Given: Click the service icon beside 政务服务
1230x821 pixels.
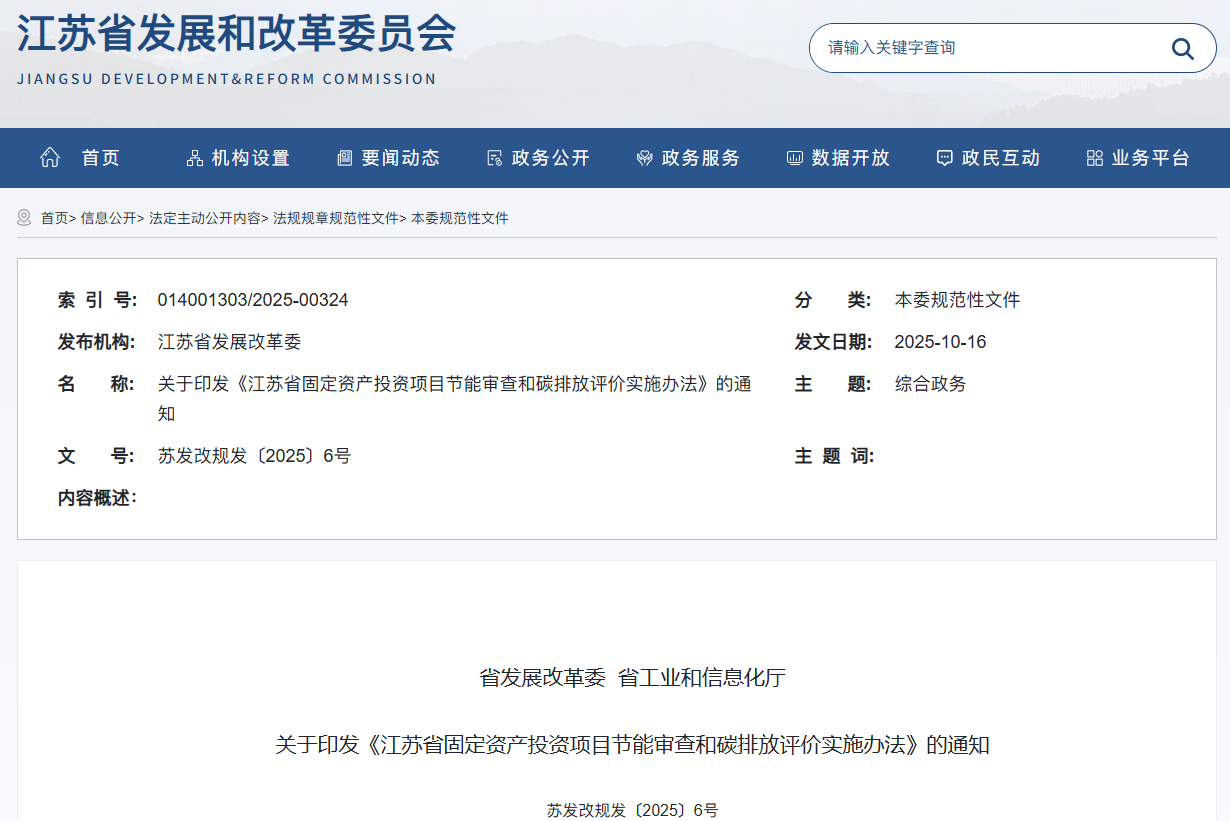Looking at the screenshot, I should pyautogui.click(x=645, y=158).
